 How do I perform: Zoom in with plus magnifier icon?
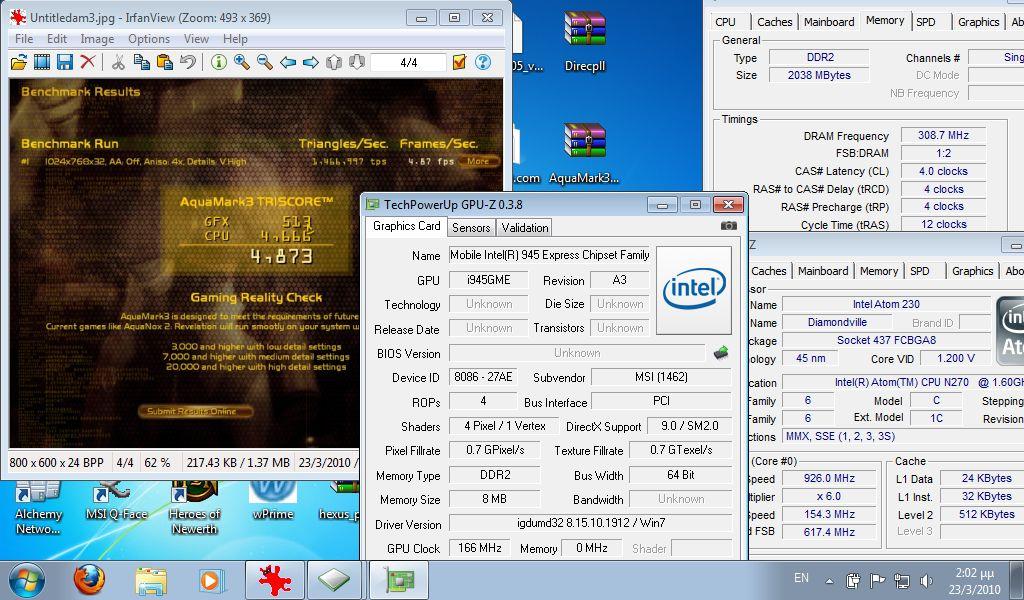pos(242,62)
